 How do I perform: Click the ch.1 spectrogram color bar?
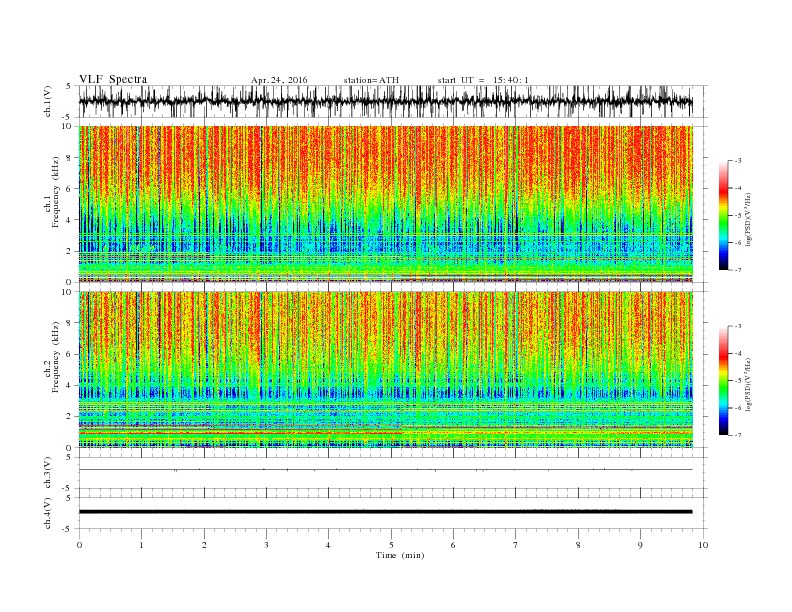click(x=723, y=215)
